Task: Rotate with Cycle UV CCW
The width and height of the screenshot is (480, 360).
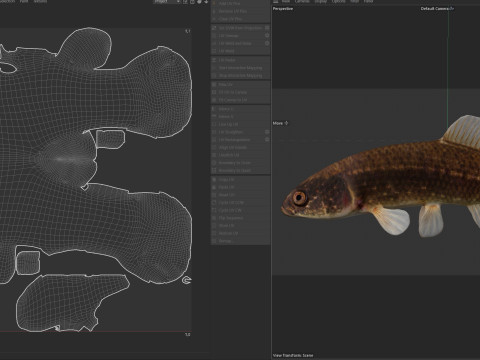Action: pyautogui.click(x=240, y=202)
